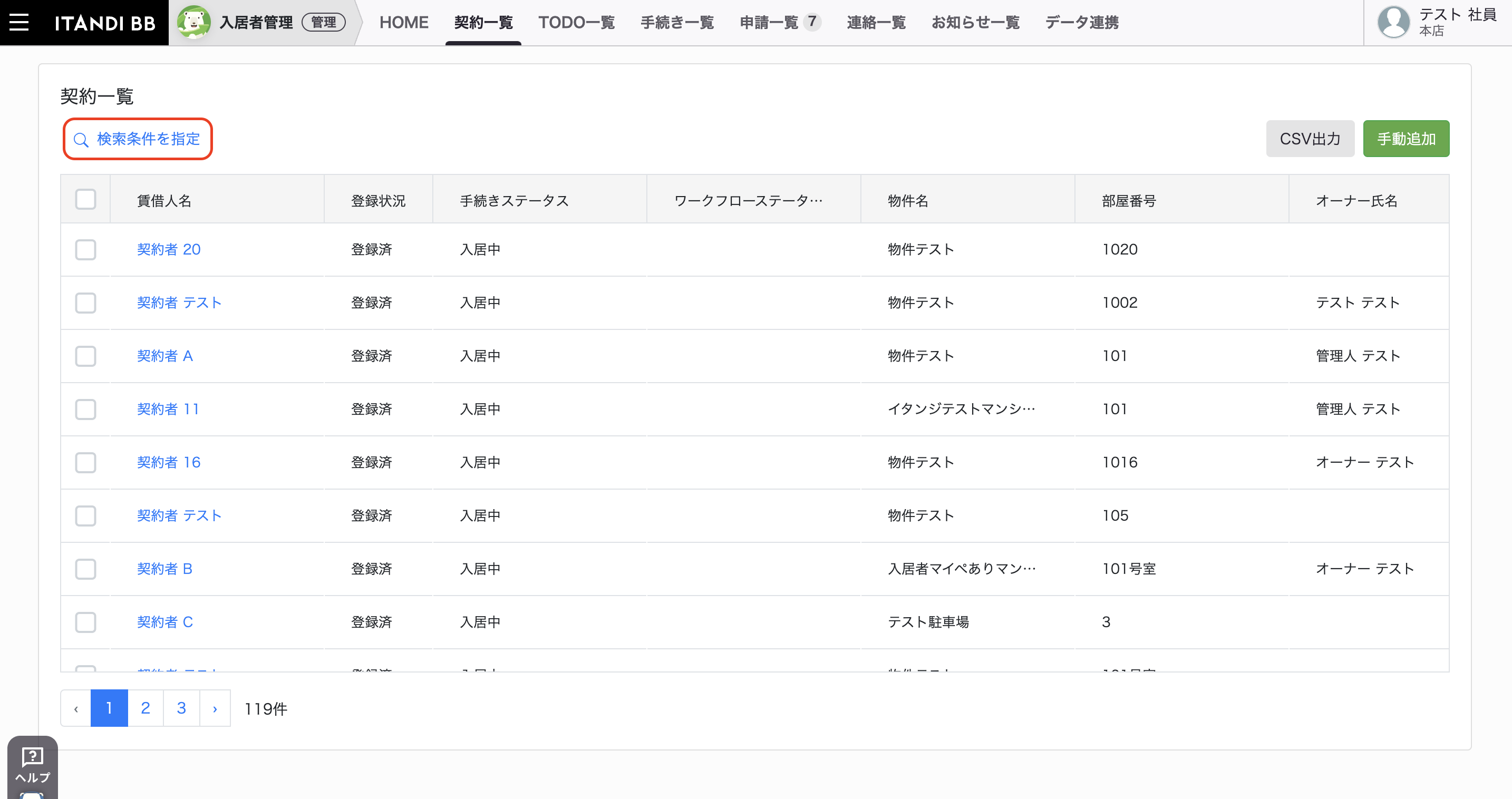Toggle the select-all header checkbox

pyautogui.click(x=86, y=199)
